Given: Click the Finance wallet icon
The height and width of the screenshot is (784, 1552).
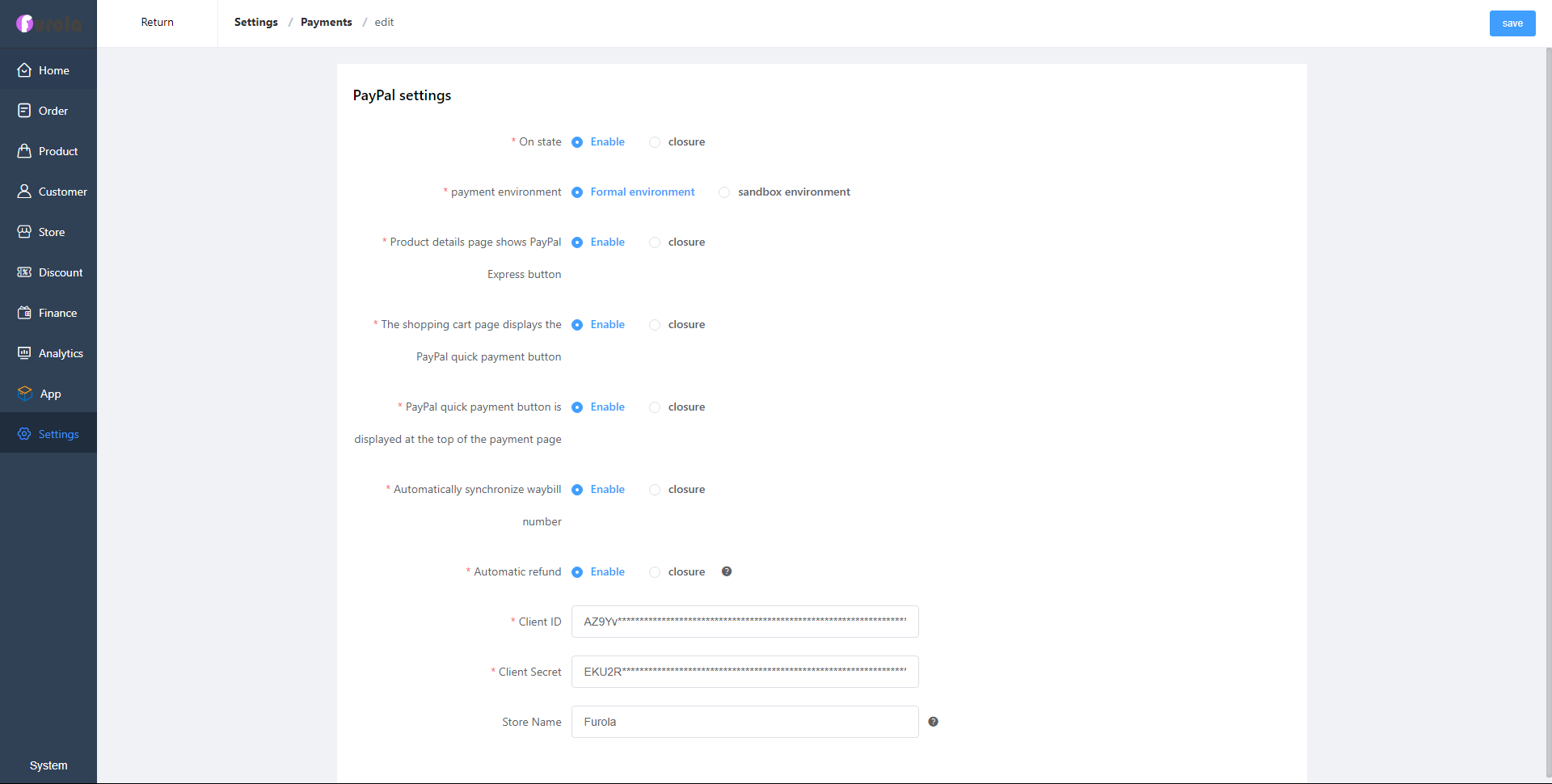Looking at the screenshot, I should pos(24,313).
